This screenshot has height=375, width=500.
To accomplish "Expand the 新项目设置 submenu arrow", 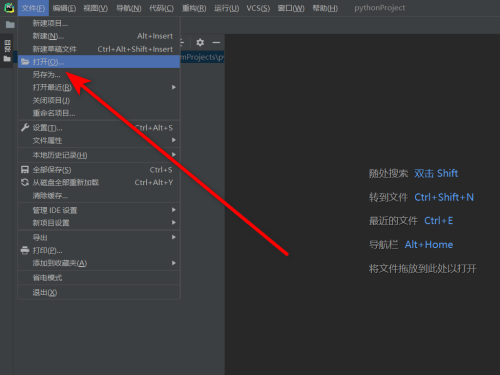I will (174, 222).
